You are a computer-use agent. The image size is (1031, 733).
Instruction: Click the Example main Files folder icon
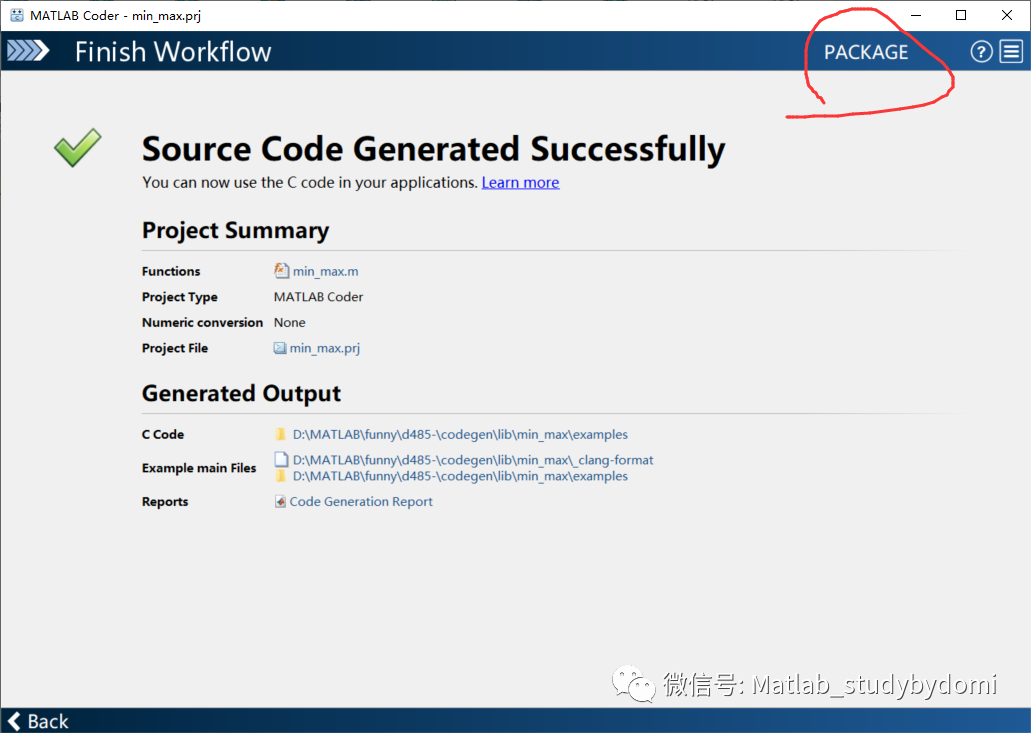(x=281, y=475)
